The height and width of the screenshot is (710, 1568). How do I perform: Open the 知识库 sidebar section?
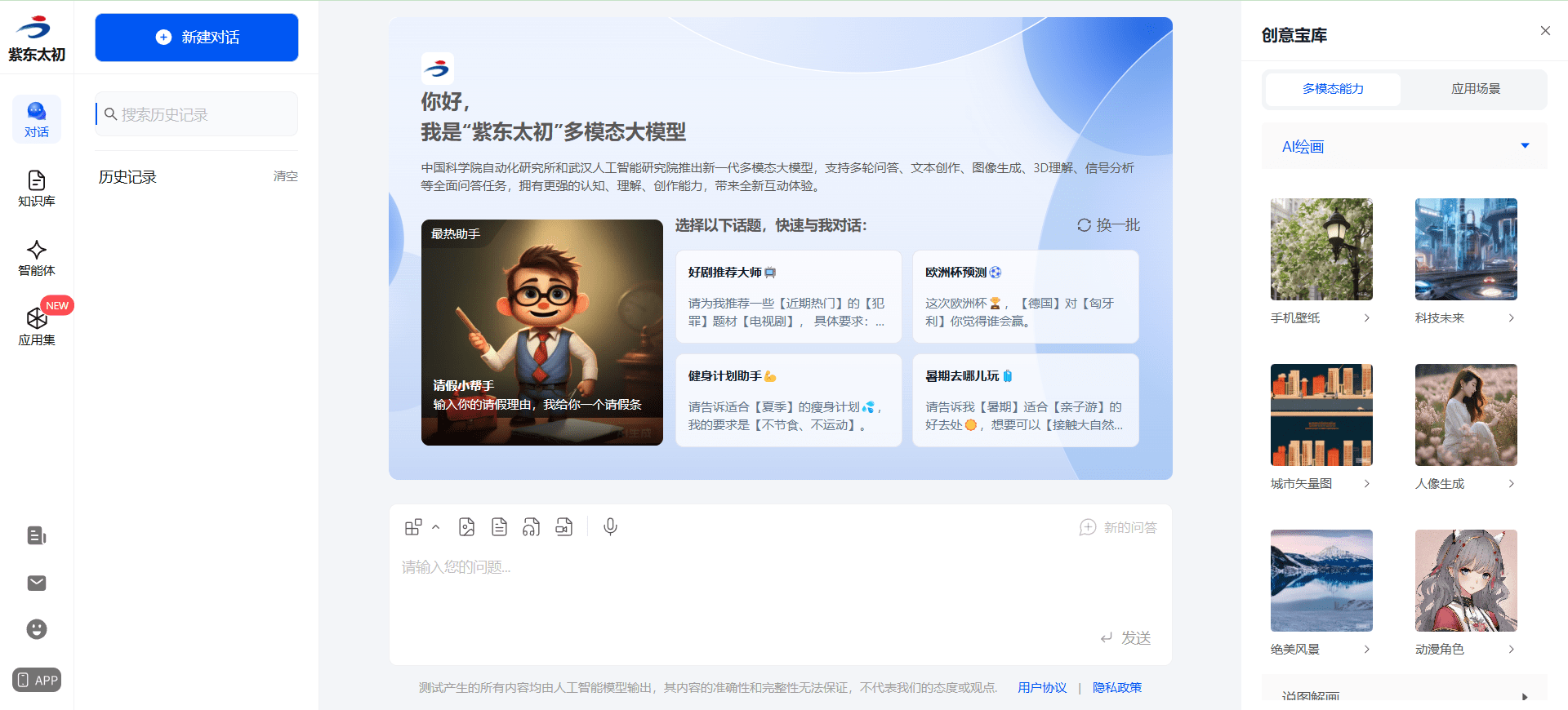pyautogui.click(x=37, y=189)
